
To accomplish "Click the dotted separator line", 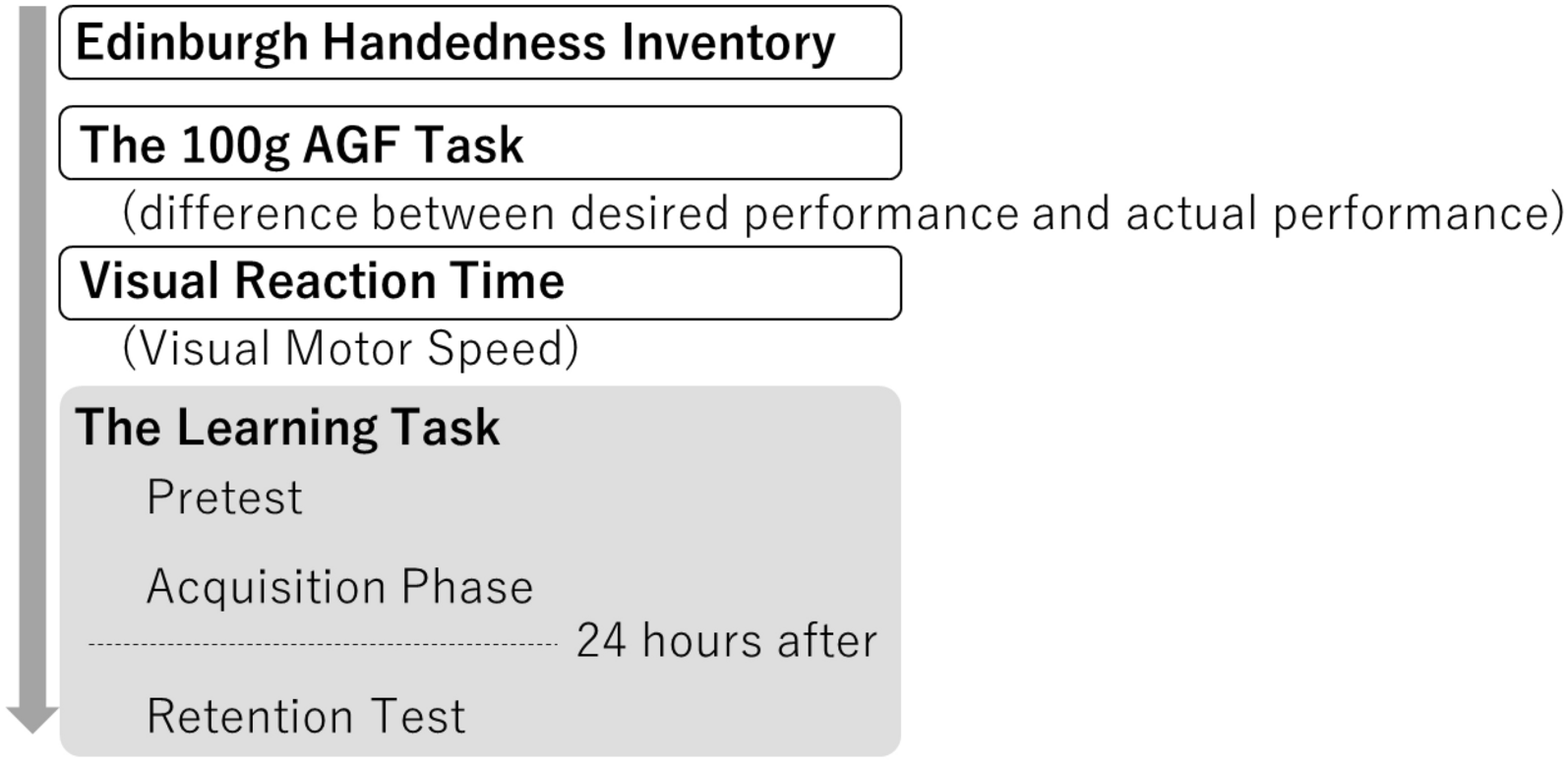I will pos(323,645).
